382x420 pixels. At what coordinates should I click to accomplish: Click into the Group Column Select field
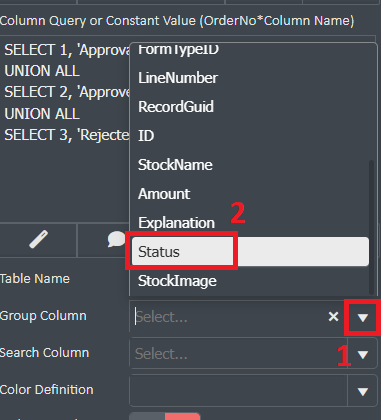click(230, 317)
